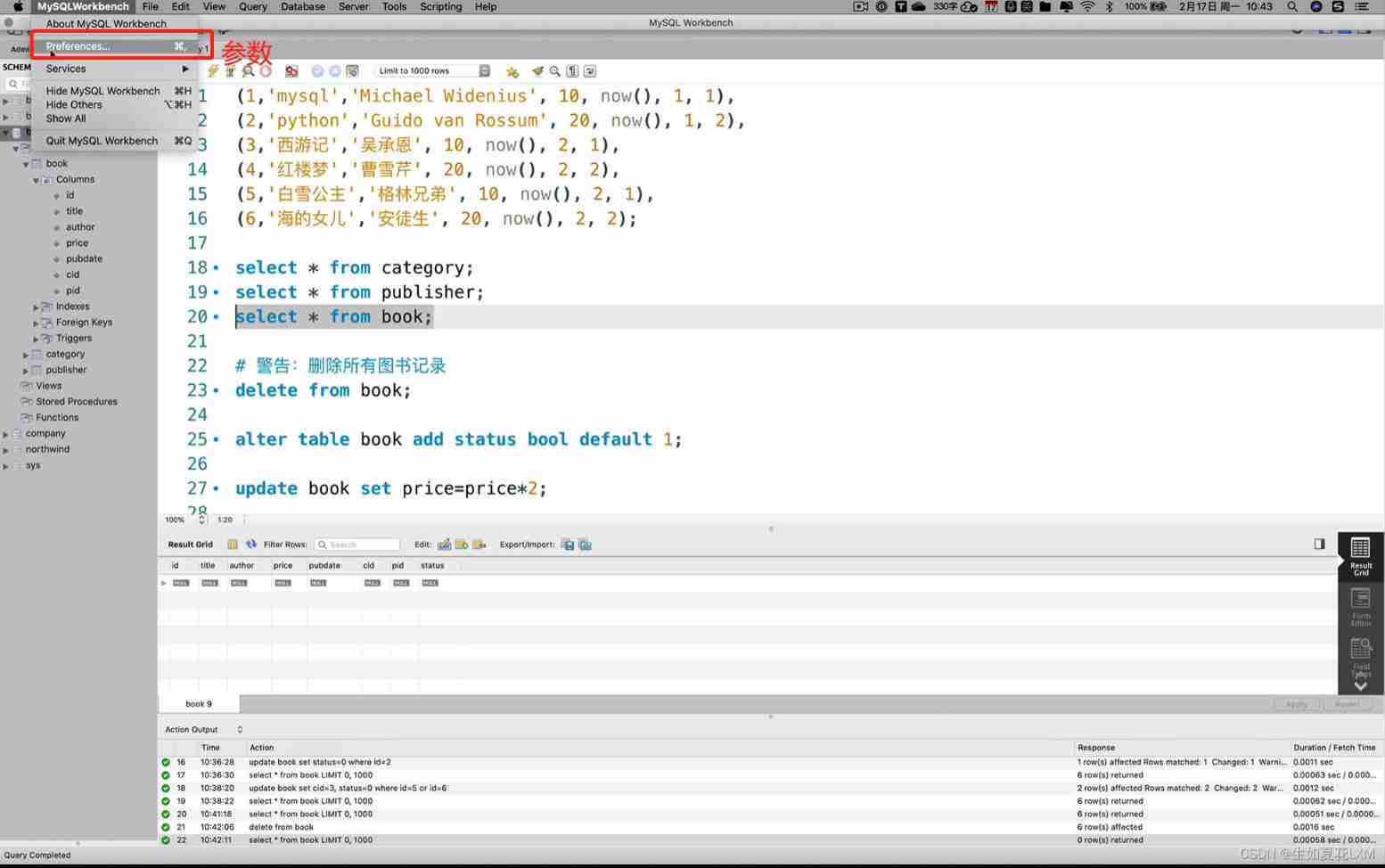Expand the company schema
Image resolution: width=1385 pixels, height=868 pixels.
(6, 434)
